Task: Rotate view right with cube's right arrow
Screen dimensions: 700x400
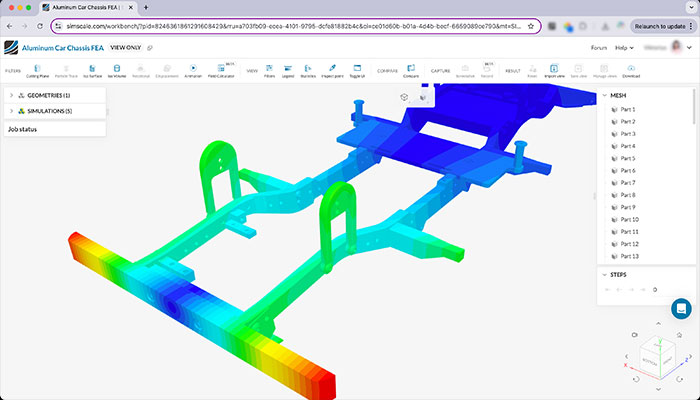Action: click(691, 356)
